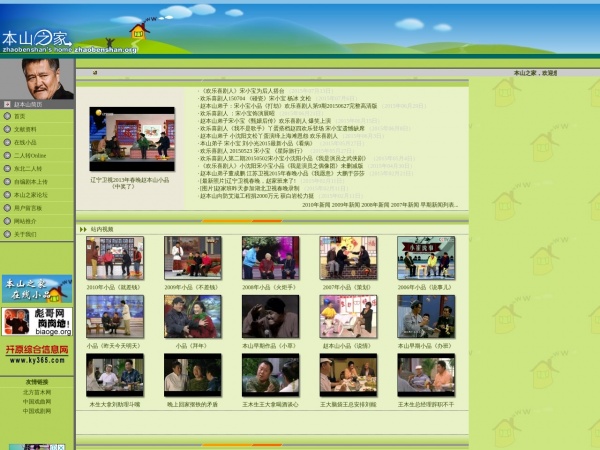
Task: Go to 本山之家论坛 in sidebar
Action: [31, 195]
